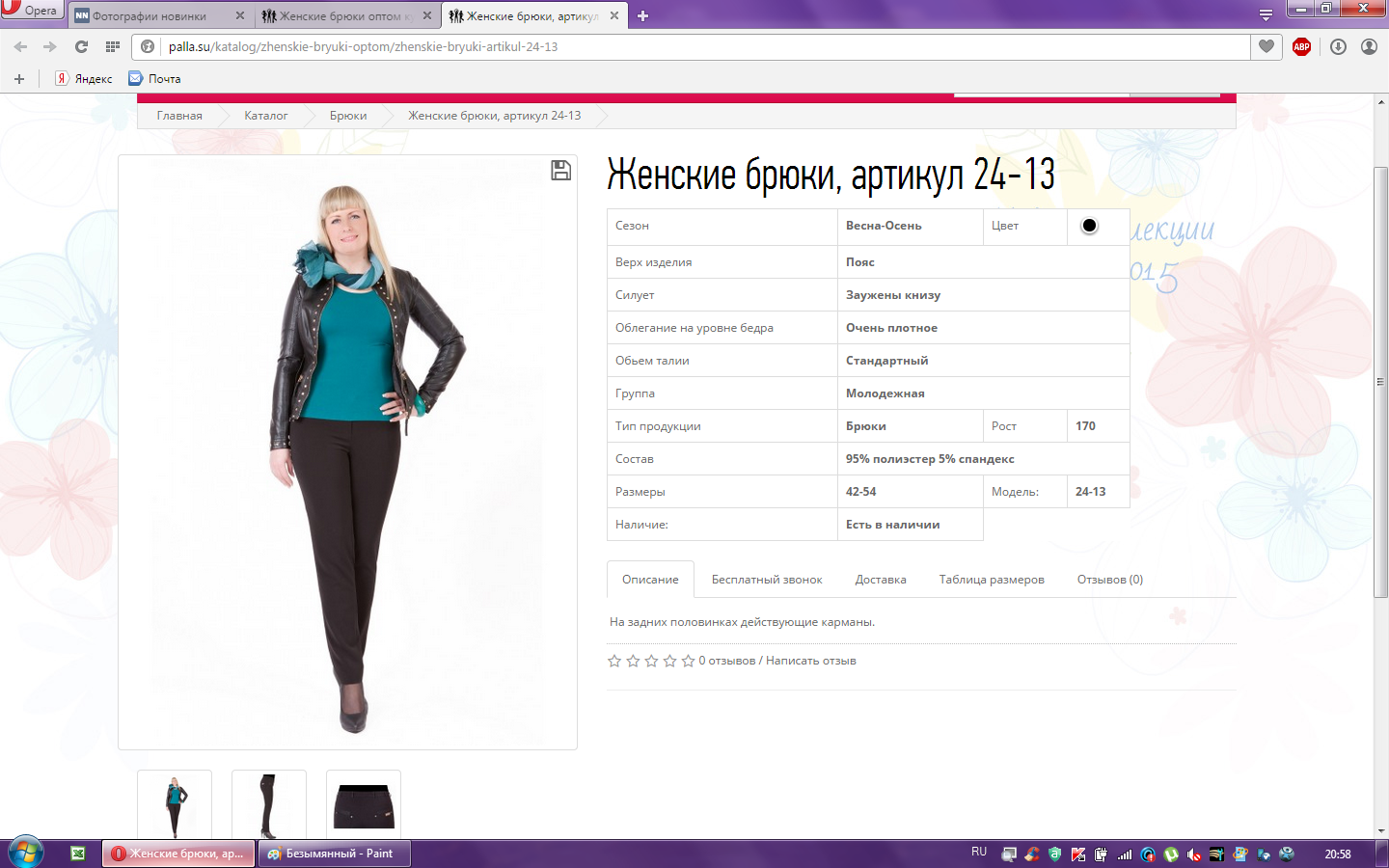Check the power plug tray icon
Viewport: 1389px width, 868px height.
1102,854
